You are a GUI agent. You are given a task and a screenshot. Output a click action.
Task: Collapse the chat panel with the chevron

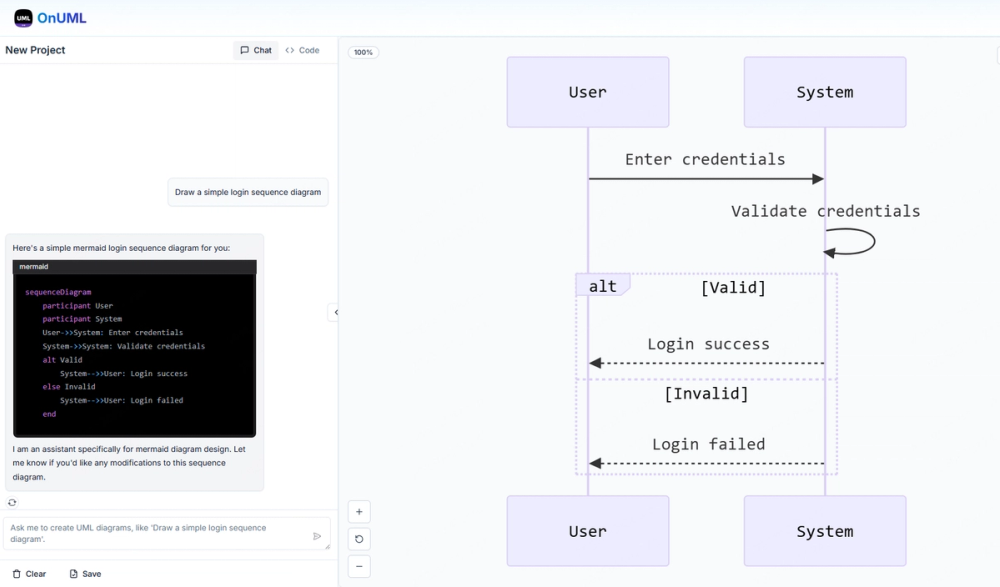336,311
